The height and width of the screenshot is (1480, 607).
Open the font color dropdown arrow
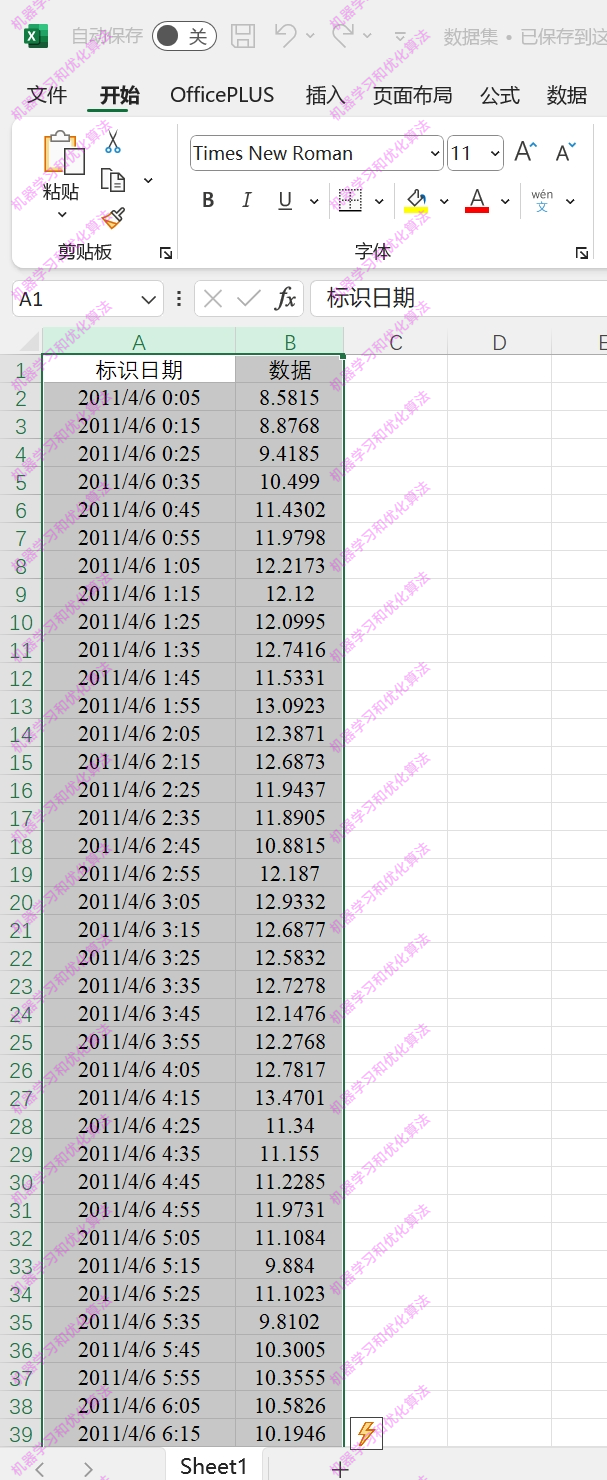(x=505, y=201)
